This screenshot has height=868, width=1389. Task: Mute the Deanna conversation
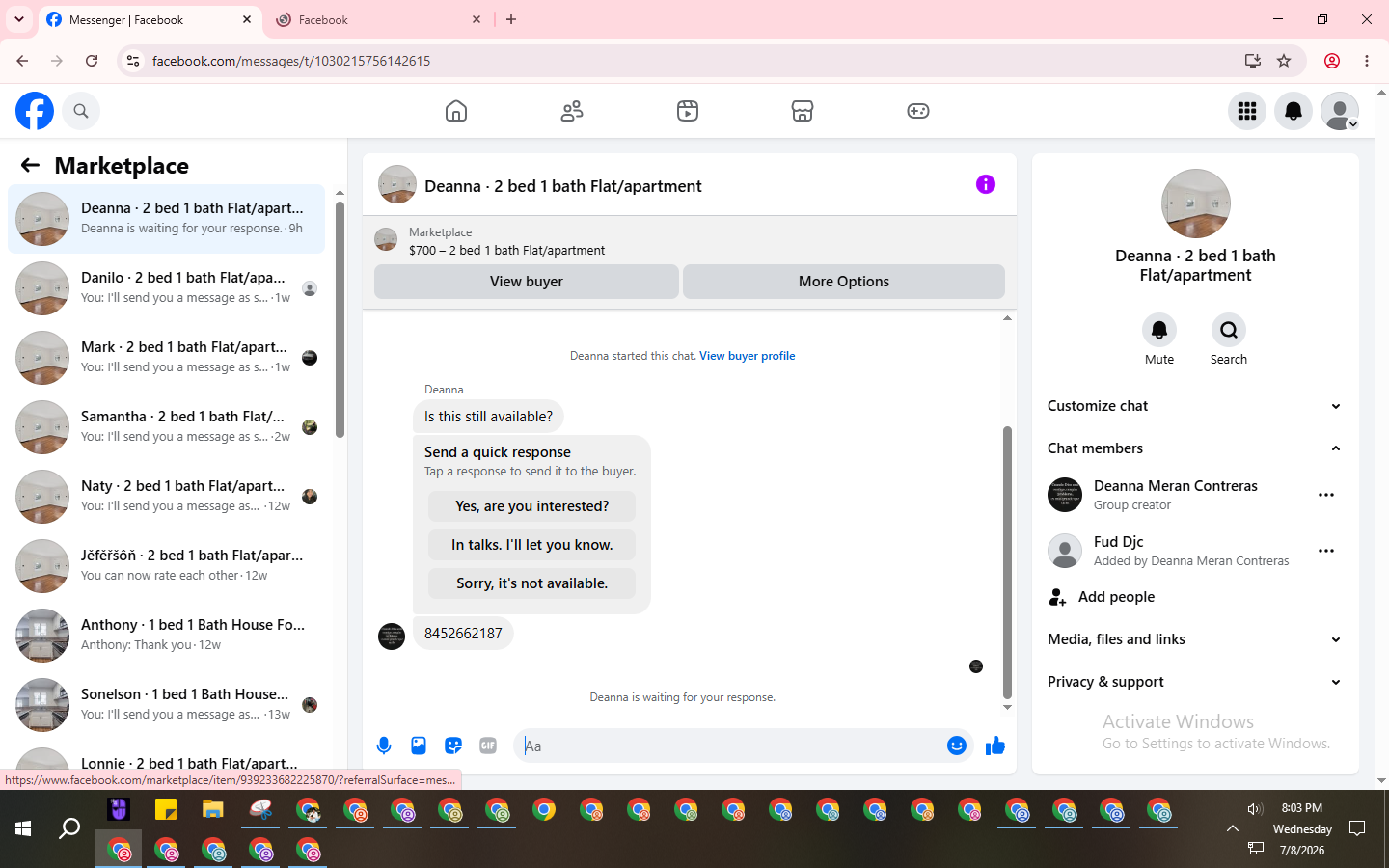1159,330
